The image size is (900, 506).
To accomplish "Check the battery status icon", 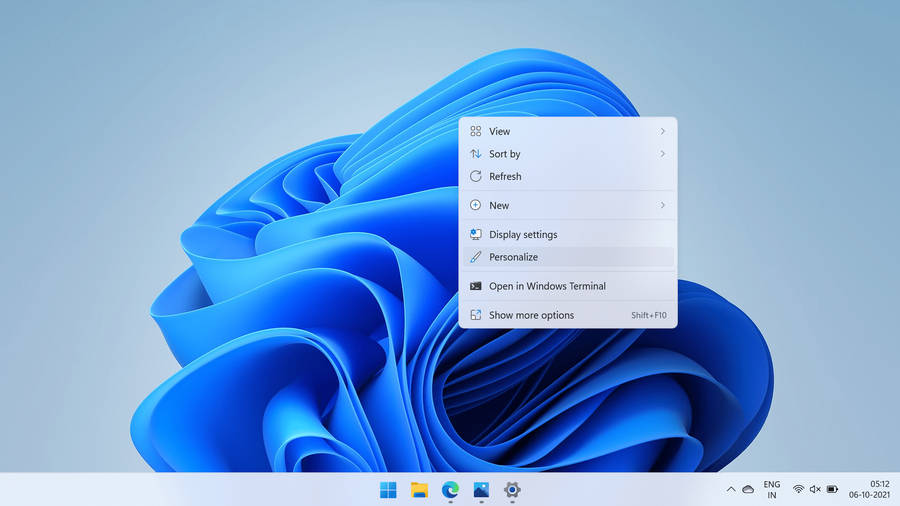I will [832, 489].
